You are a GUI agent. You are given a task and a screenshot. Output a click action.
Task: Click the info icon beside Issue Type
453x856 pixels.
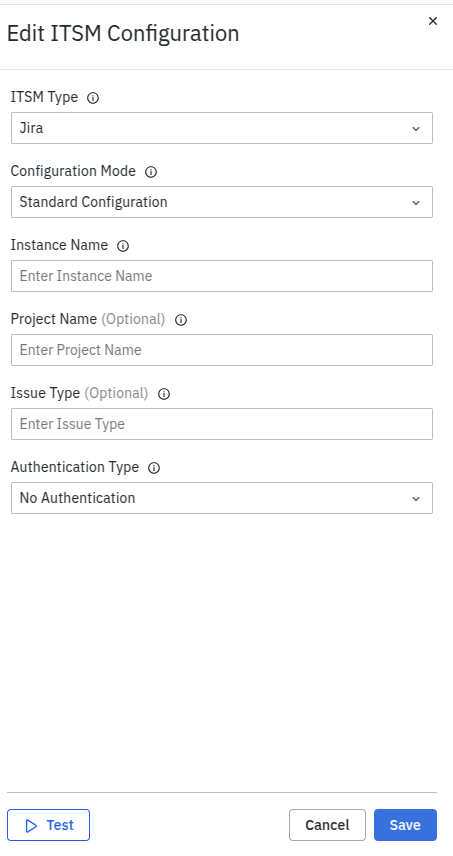point(164,394)
